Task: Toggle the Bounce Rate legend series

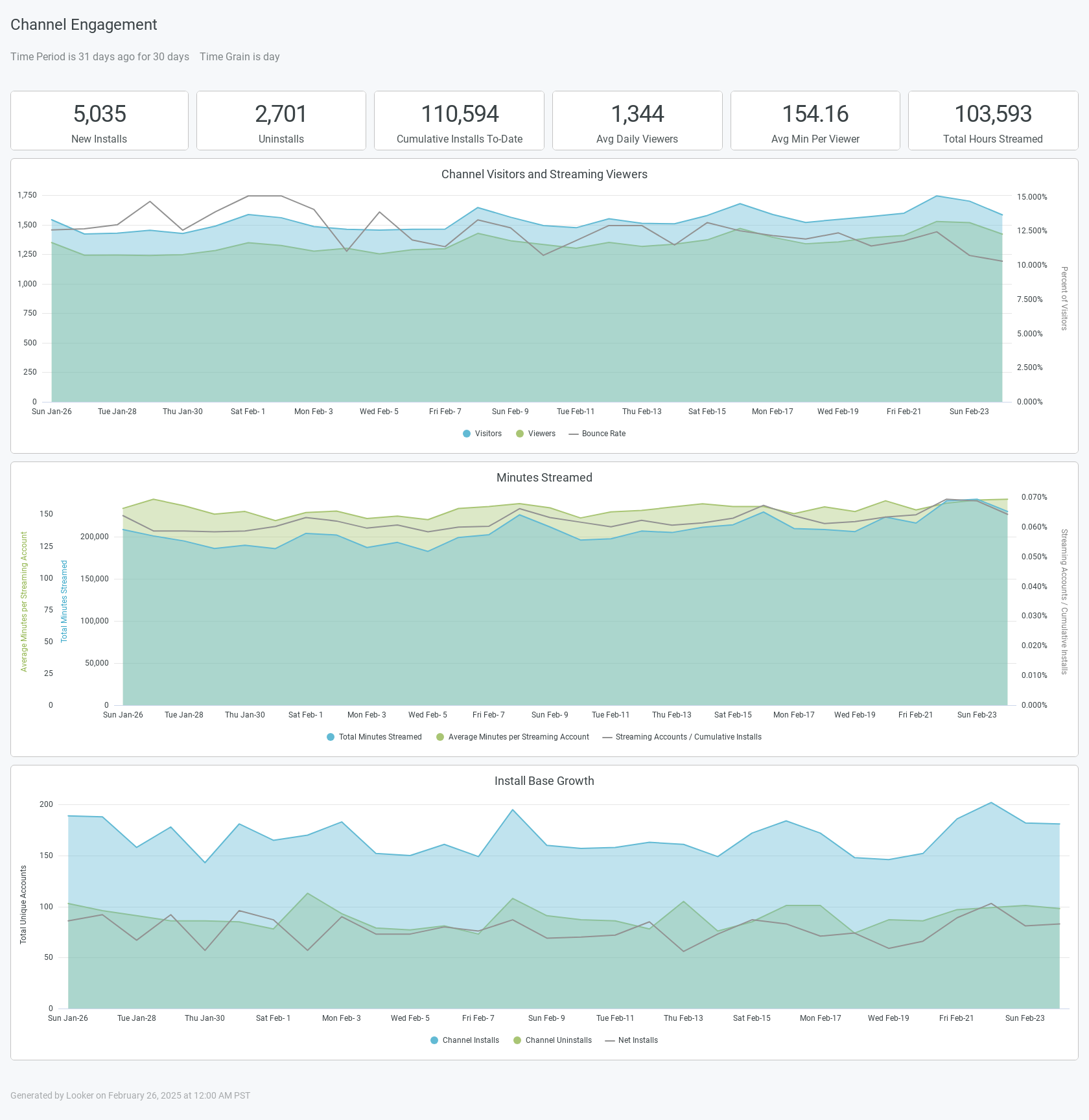Action: point(597,434)
